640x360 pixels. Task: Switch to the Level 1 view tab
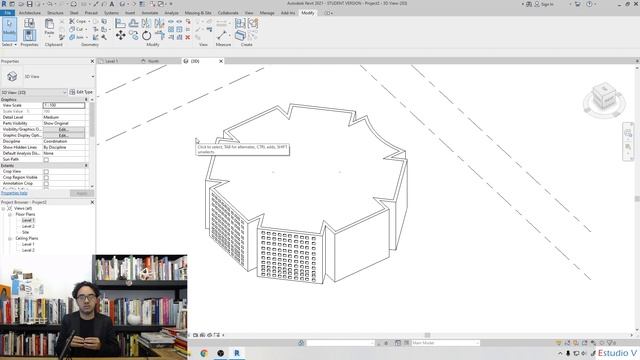[111, 61]
